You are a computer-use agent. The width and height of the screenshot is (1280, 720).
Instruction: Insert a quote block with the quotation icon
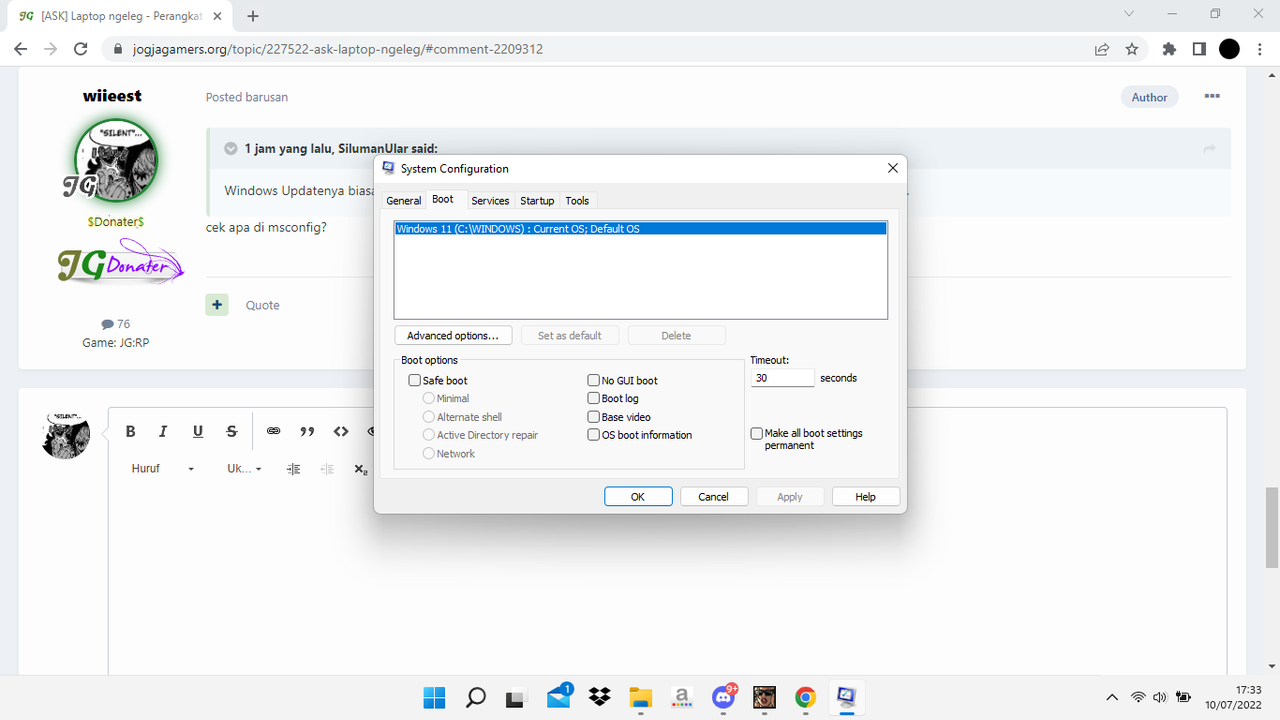[x=307, y=431]
